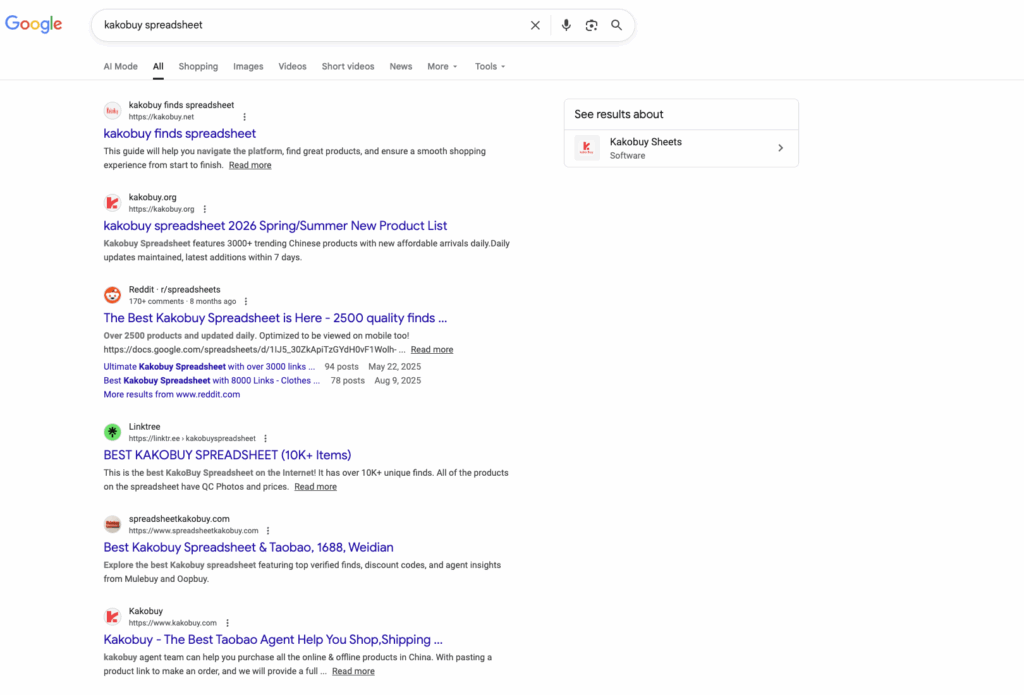The width and height of the screenshot is (1024, 695).
Task: Click the spreadsheetkakobuy.com favicon
Action: tap(112, 524)
